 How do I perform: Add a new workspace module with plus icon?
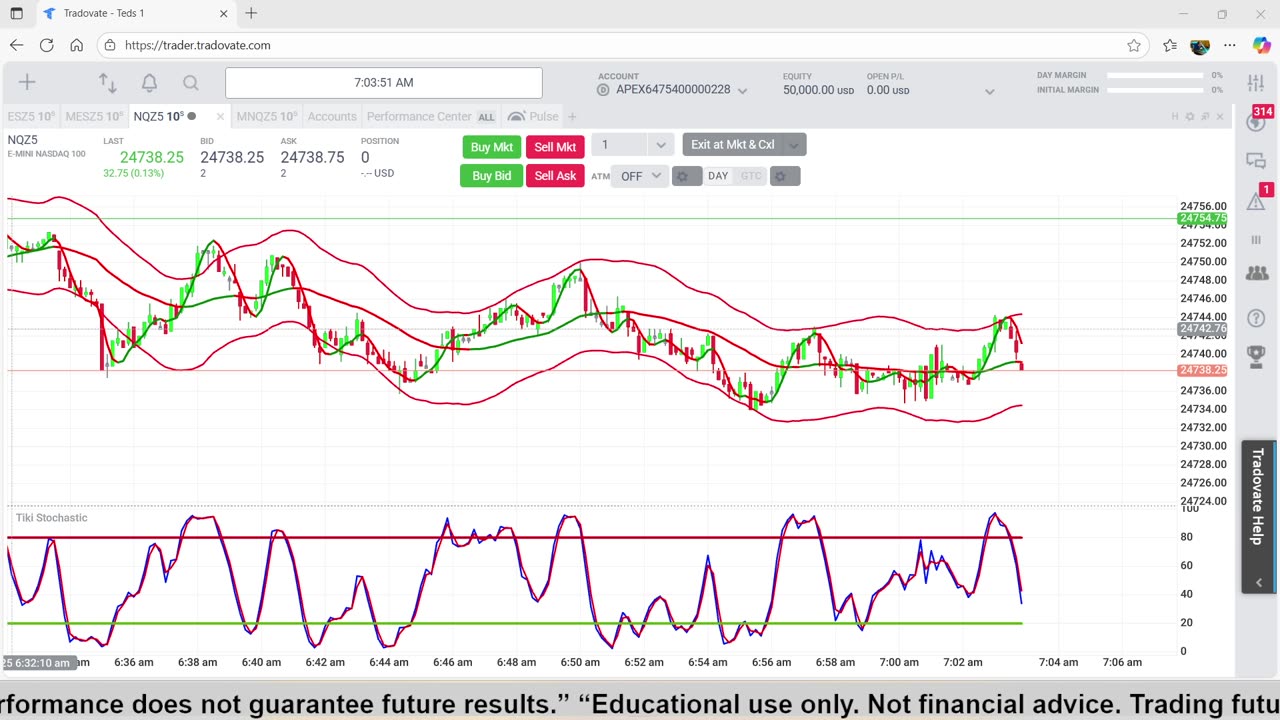27,83
